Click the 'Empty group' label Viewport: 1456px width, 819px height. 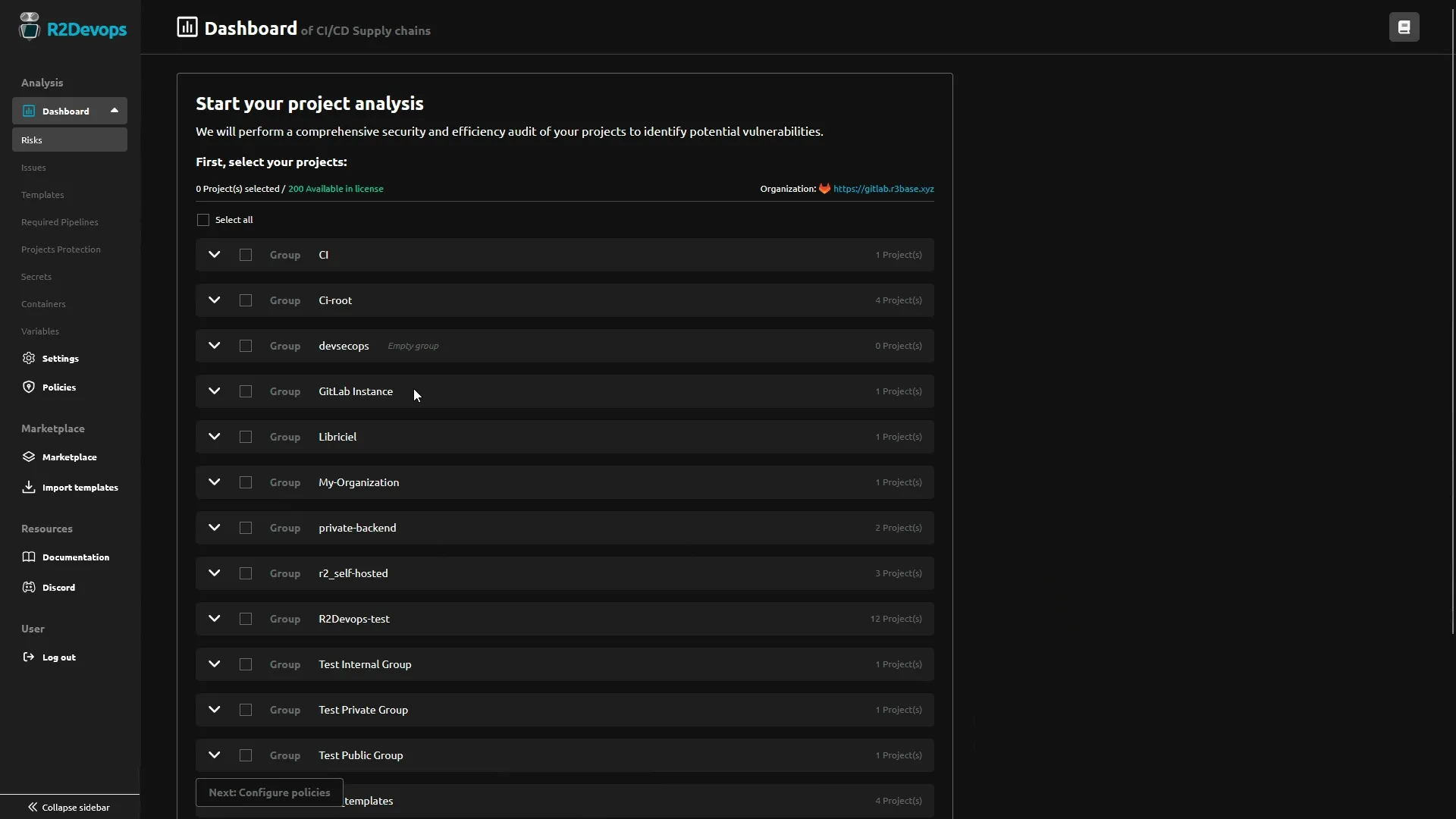click(413, 346)
